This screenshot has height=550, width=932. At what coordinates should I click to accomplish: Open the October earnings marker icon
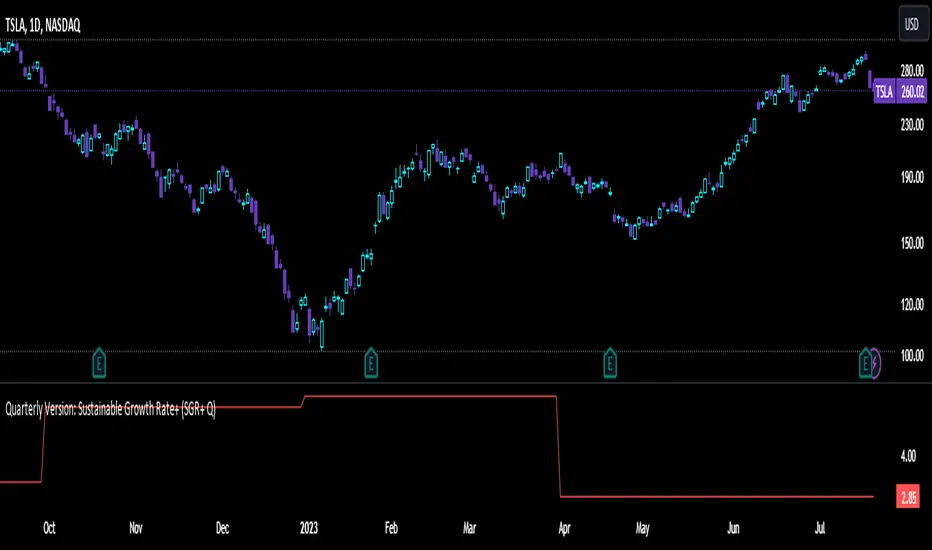99,363
